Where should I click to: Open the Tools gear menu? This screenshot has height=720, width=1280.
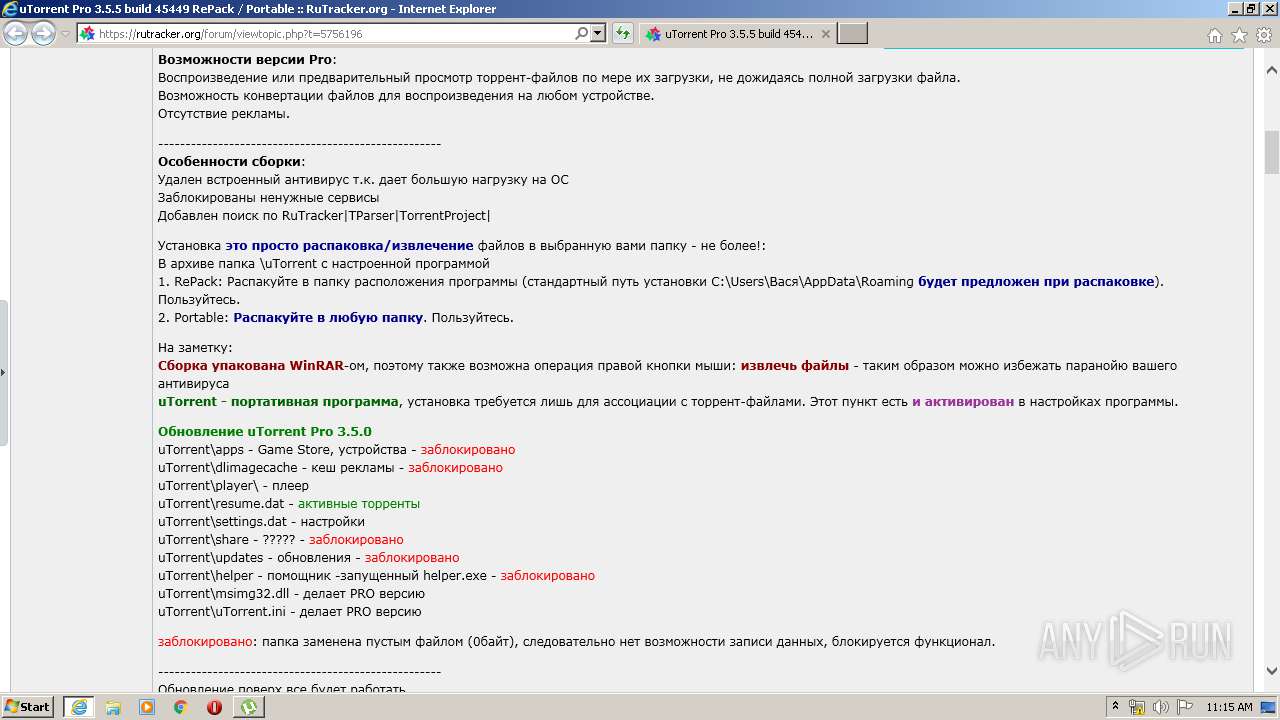(1264, 35)
